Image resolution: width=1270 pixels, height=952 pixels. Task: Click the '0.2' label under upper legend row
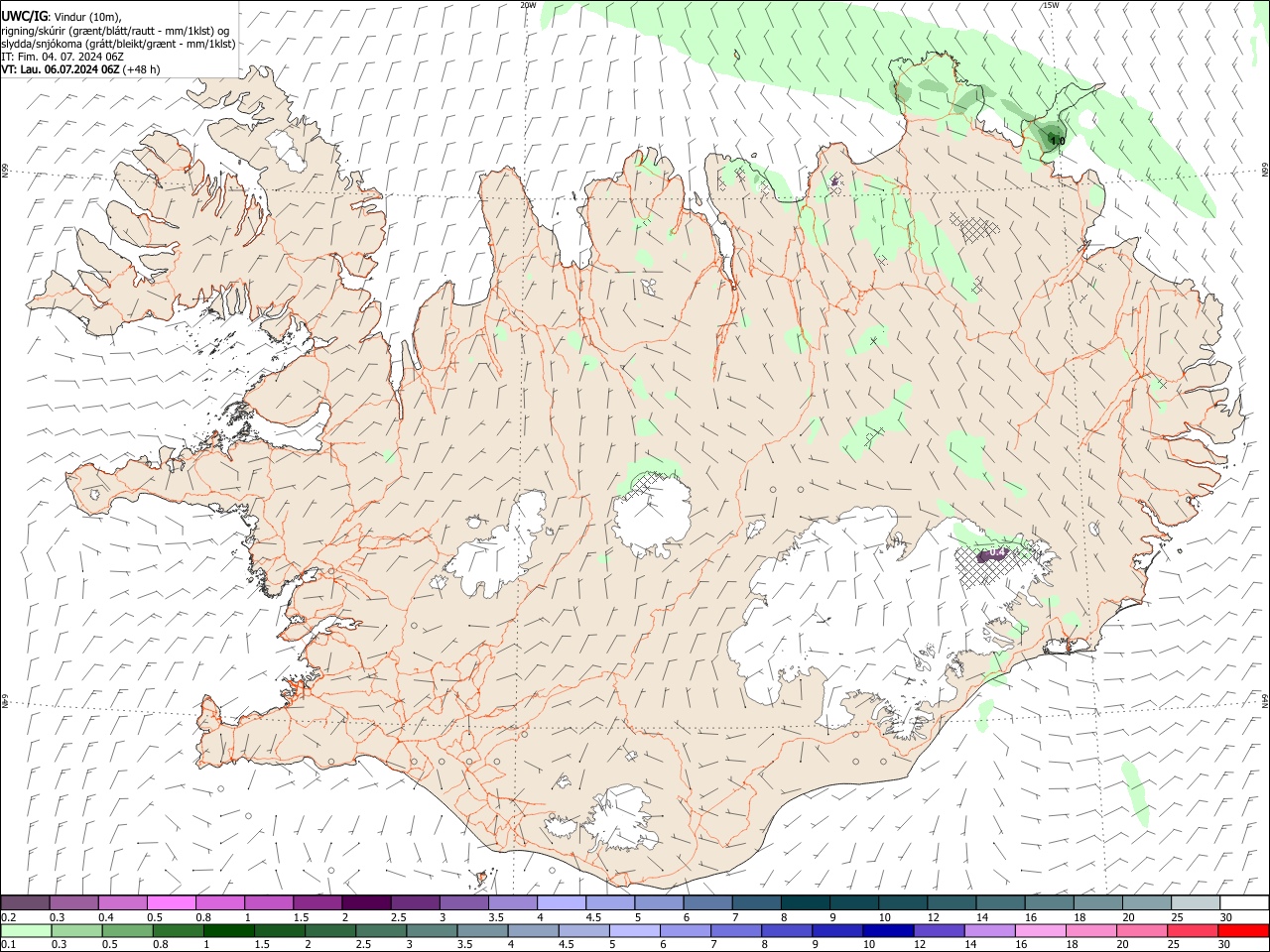point(9,917)
